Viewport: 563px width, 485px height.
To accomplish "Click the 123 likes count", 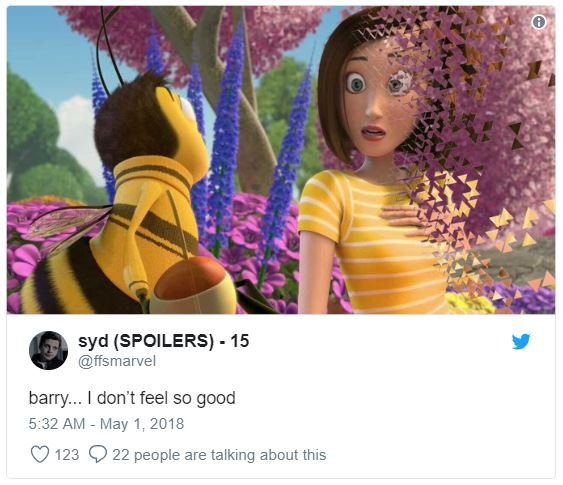I will click(x=67, y=455).
